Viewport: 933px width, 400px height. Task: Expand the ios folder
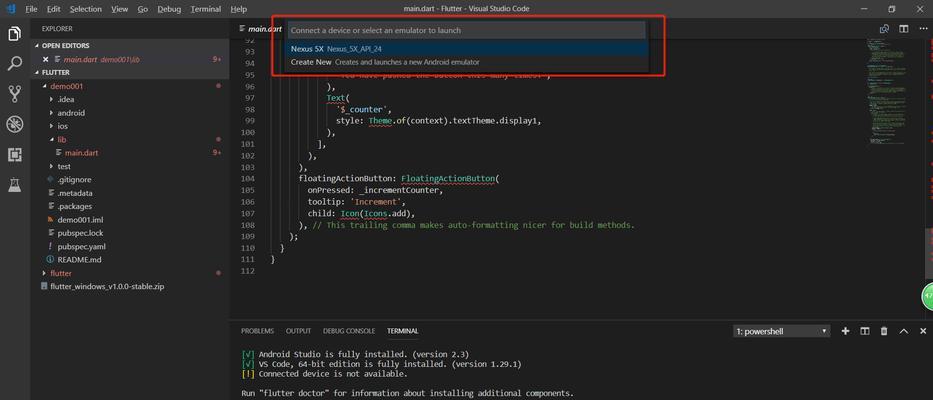coord(62,126)
